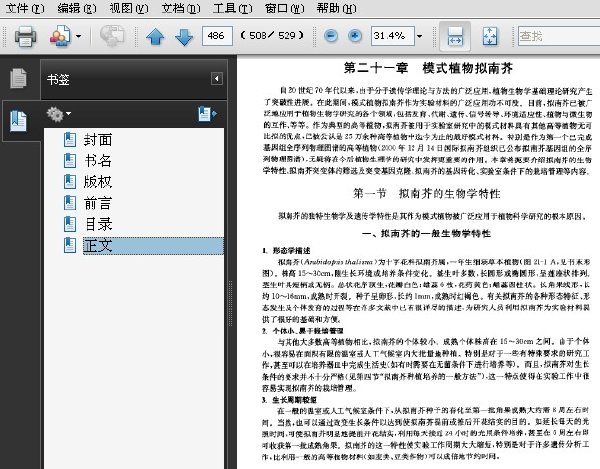Select the 前言 bookmark
Screen dimensions: 600x469
point(98,203)
